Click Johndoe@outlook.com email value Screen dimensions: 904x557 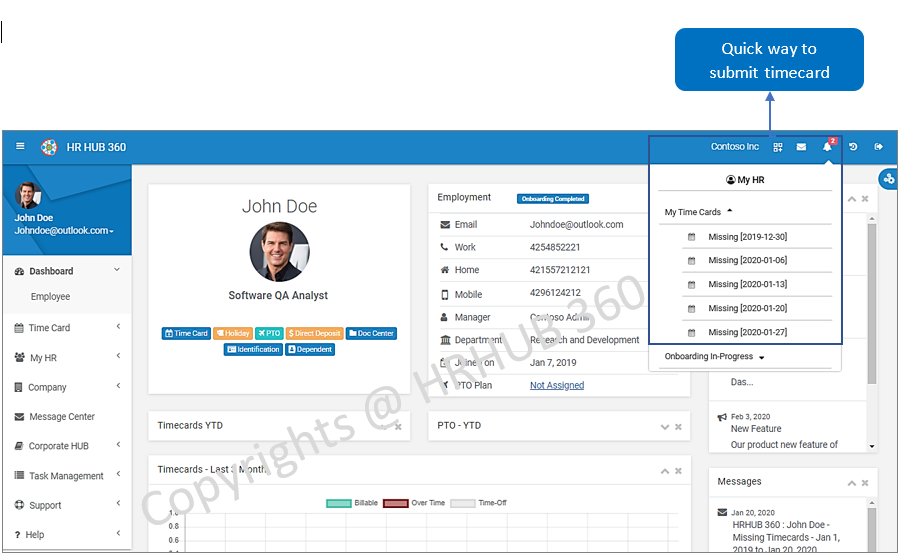(x=577, y=224)
